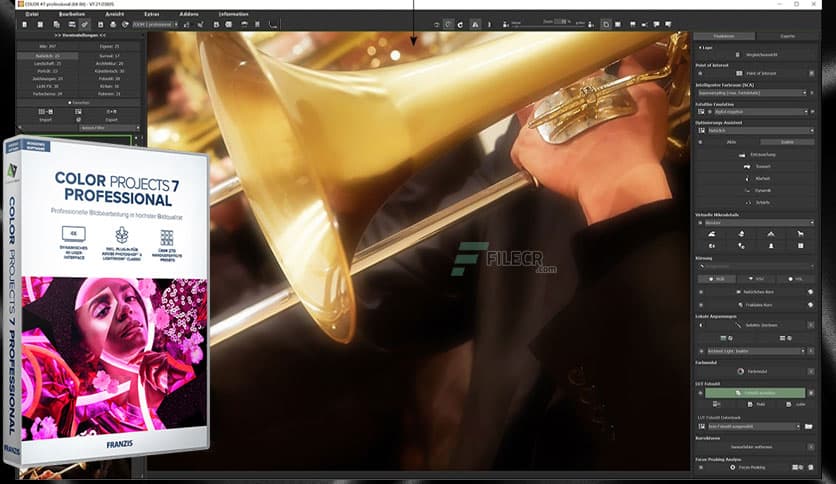Click the Point of Interest button
The height and width of the screenshot is (484, 836).
756,73
